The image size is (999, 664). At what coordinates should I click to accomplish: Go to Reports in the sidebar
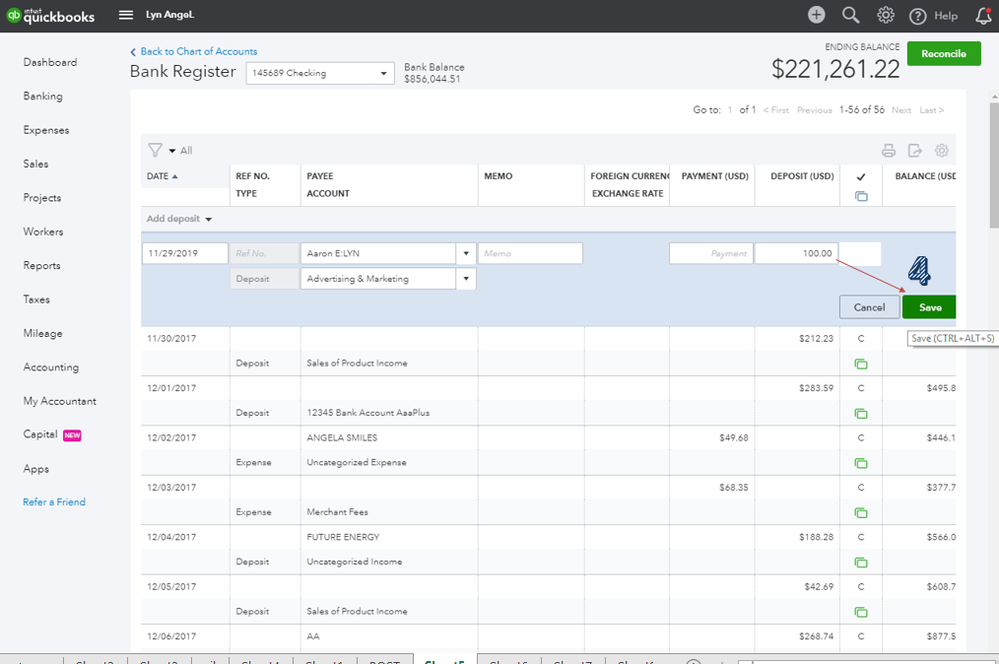coord(41,266)
